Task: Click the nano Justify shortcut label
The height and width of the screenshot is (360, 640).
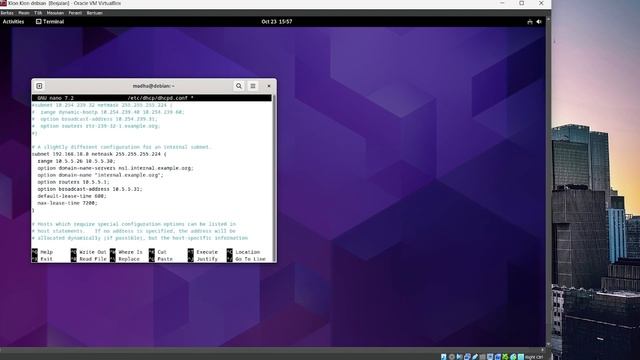Action: 207,259
